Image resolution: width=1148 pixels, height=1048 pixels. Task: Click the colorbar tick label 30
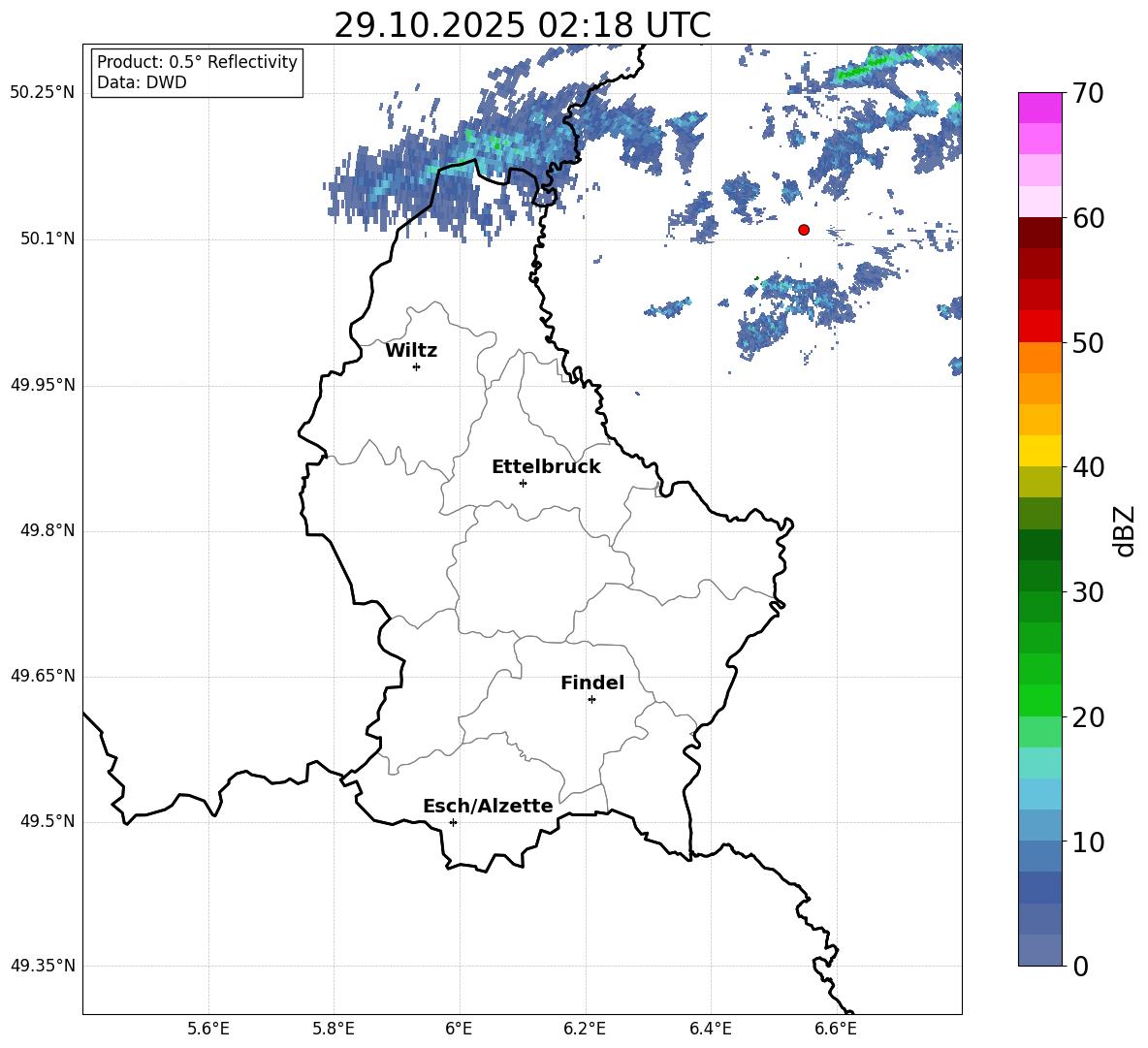pos(1088,592)
